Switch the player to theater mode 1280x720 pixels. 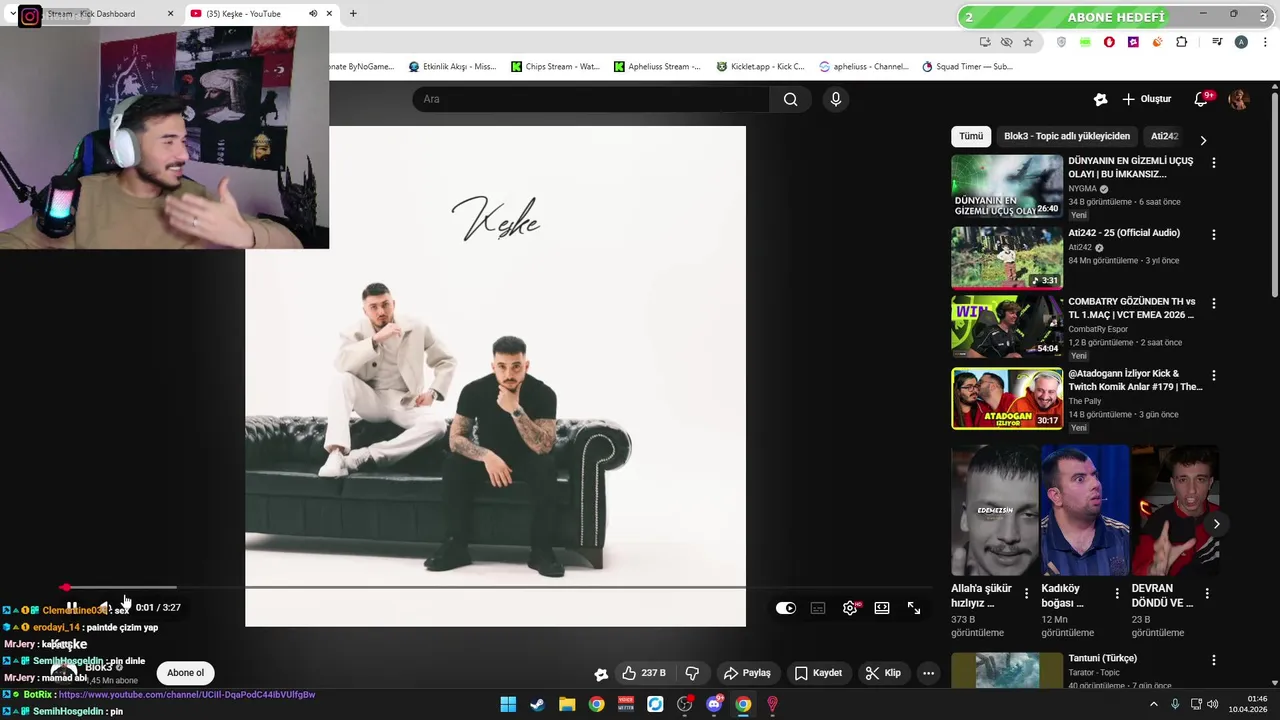[882, 608]
